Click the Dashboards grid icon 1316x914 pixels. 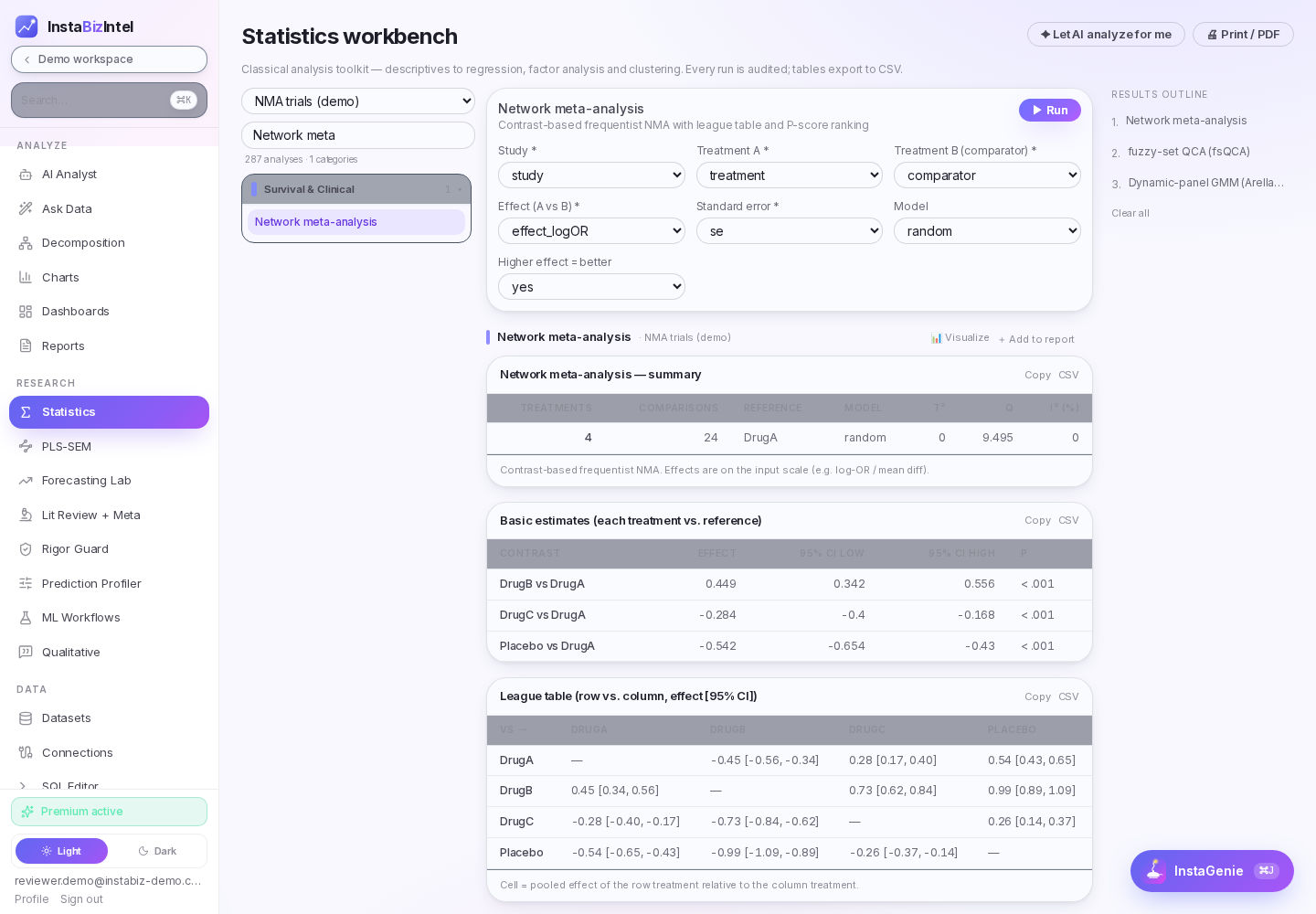coord(26,312)
